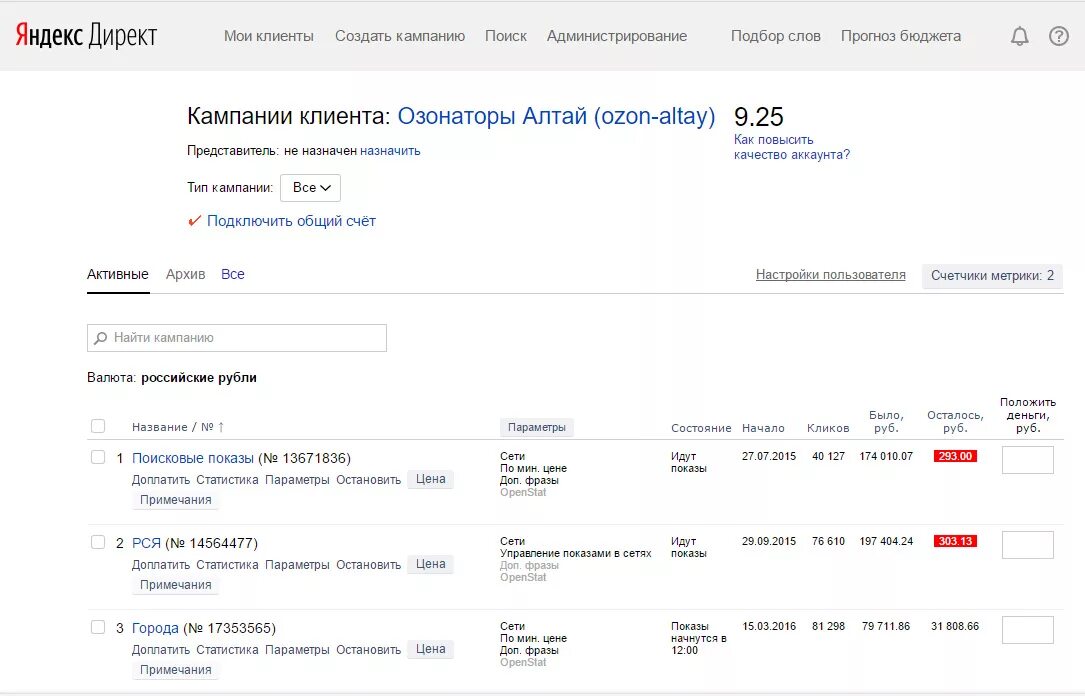Open Администрирование menu item
The image size is (1085, 696).
tap(617, 36)
